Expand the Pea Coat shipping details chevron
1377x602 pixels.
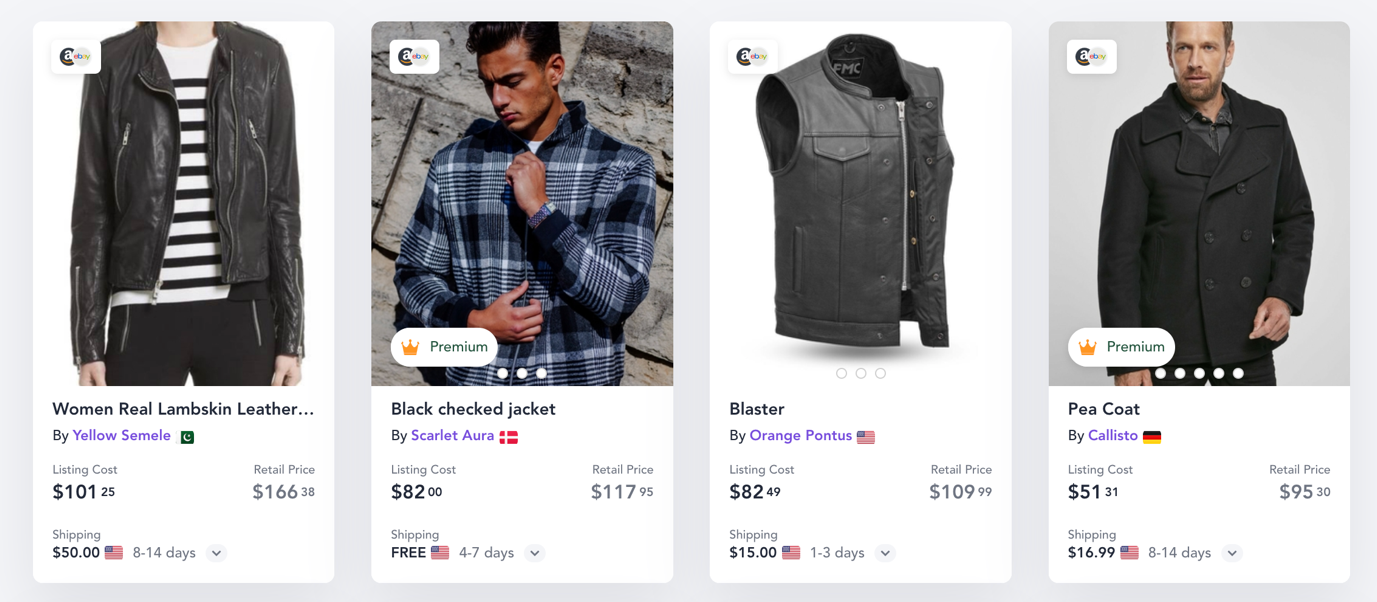coord(1232,553)
